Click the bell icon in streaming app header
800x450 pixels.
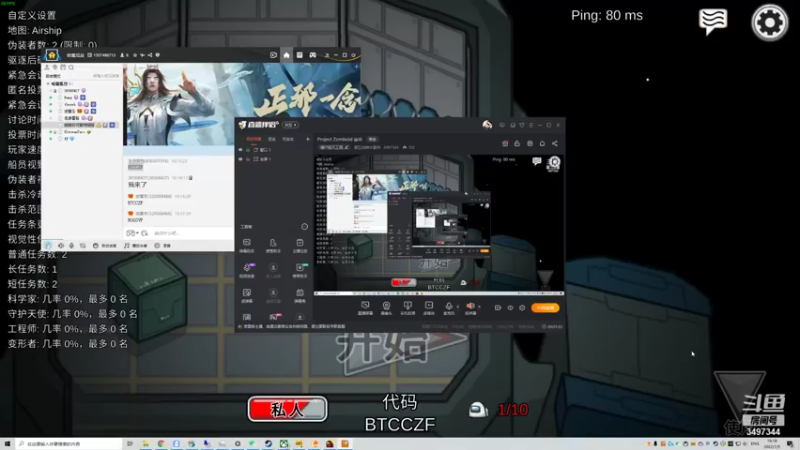(542, 143)
